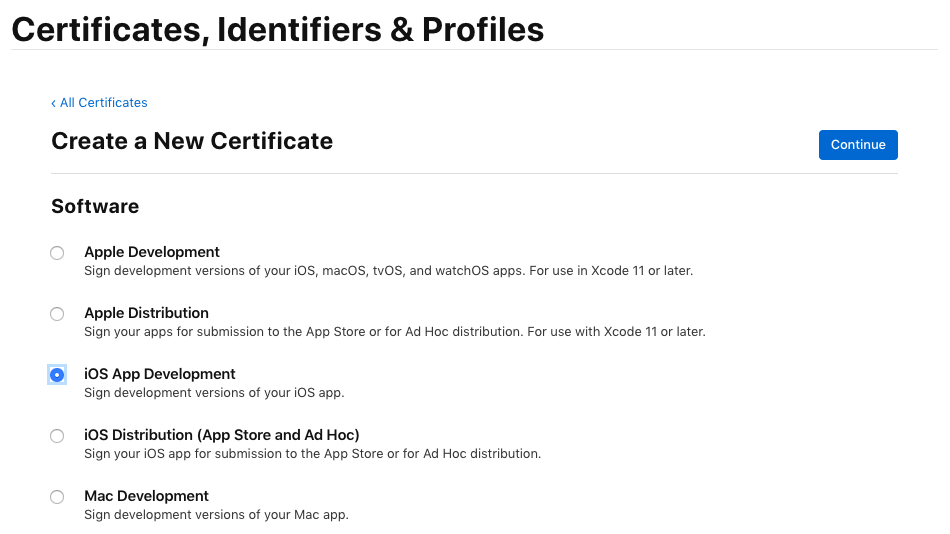Viewport: 950px width, 534px height.
Task: Select the Apple Development radio button
Action: 57,253
